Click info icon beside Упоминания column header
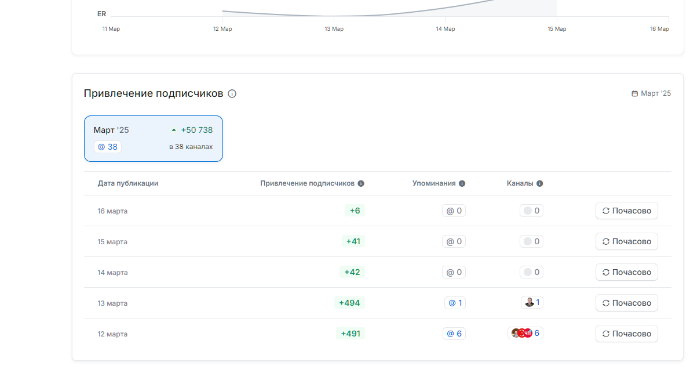 [462, 183]
